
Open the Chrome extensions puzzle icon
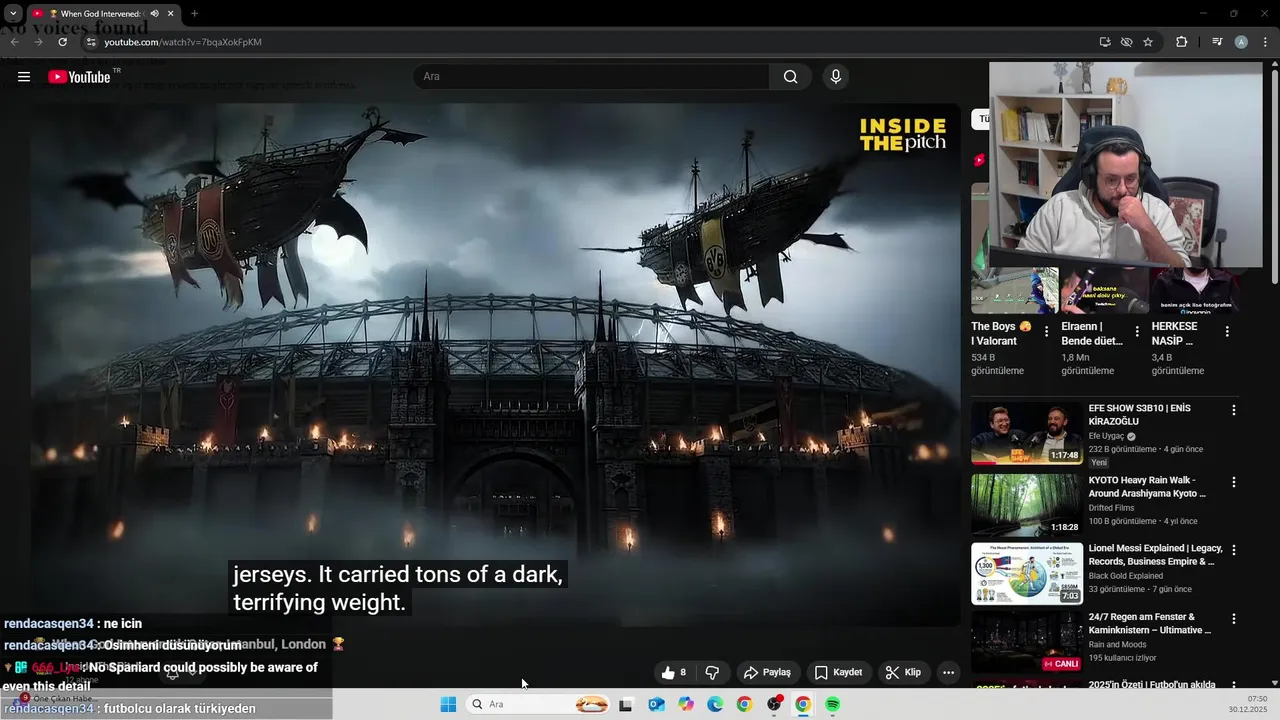[x=1181, y=42]
